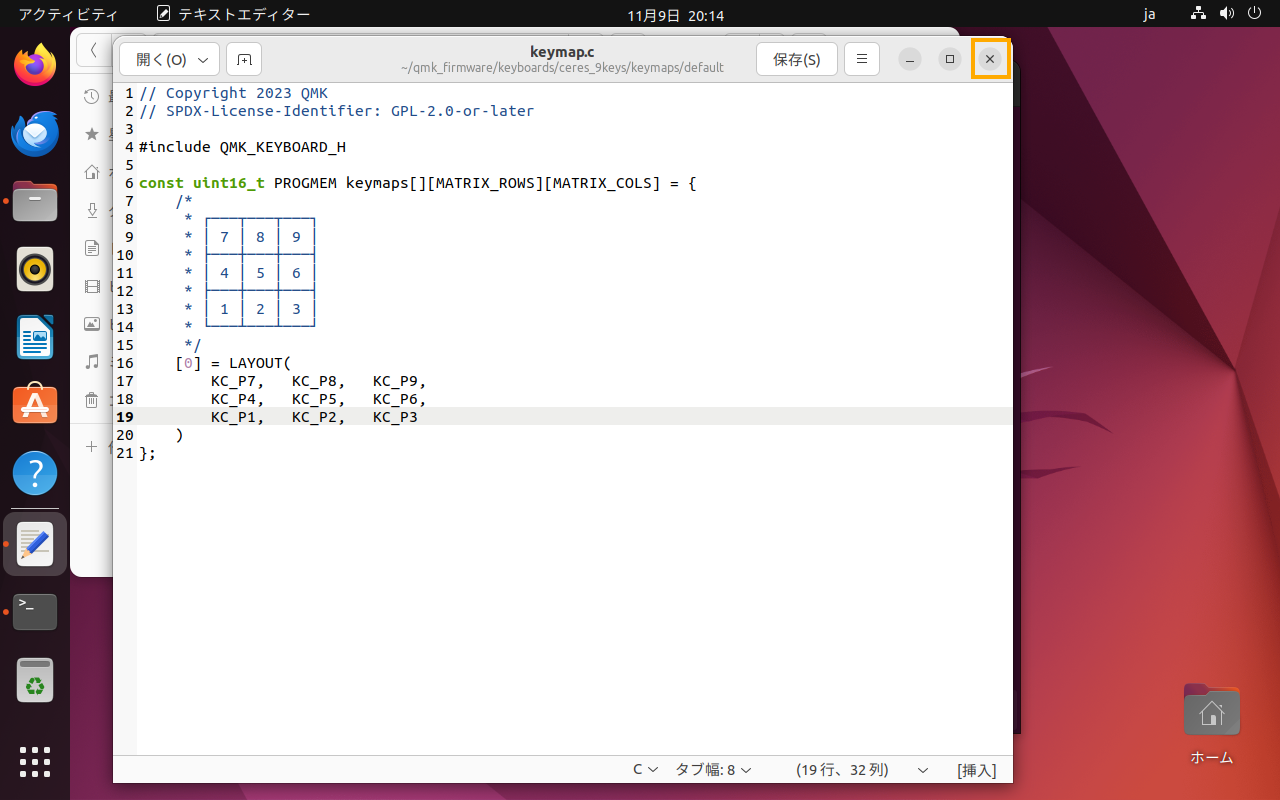Open LibreOffice Writer from the dock

coord(35,337)
